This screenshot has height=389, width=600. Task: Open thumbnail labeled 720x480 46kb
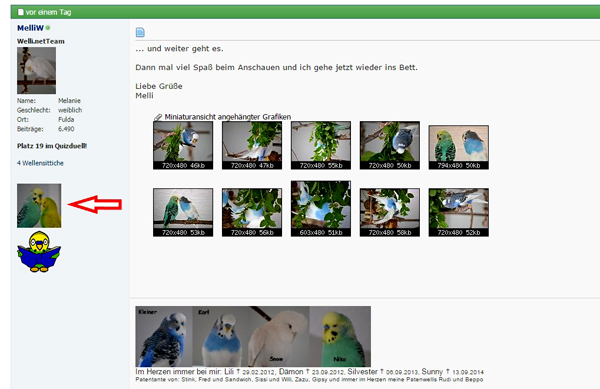pos(183,145)
